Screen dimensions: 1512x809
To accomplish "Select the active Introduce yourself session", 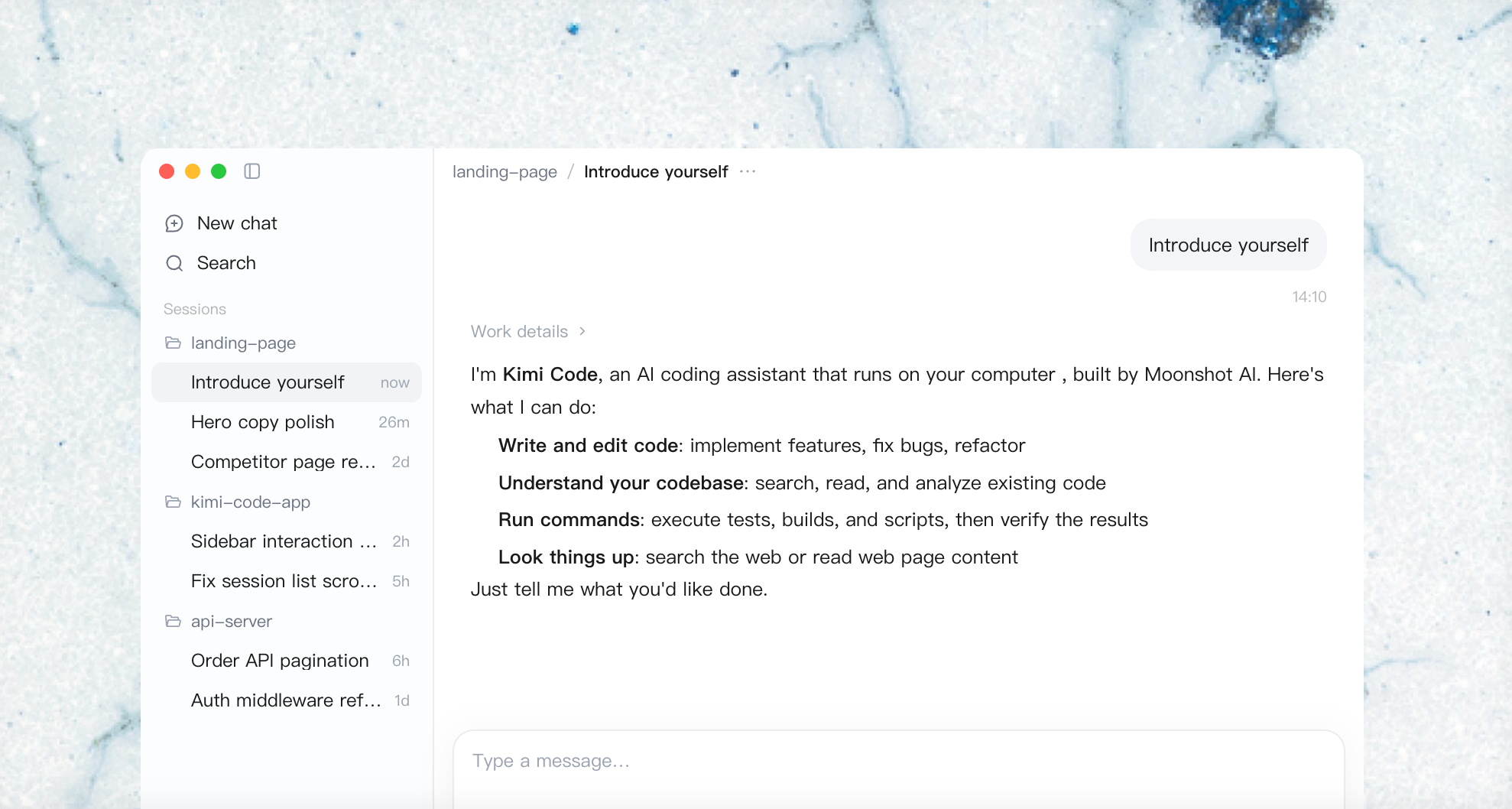I will pyautogui.click(x=287, y=382).
